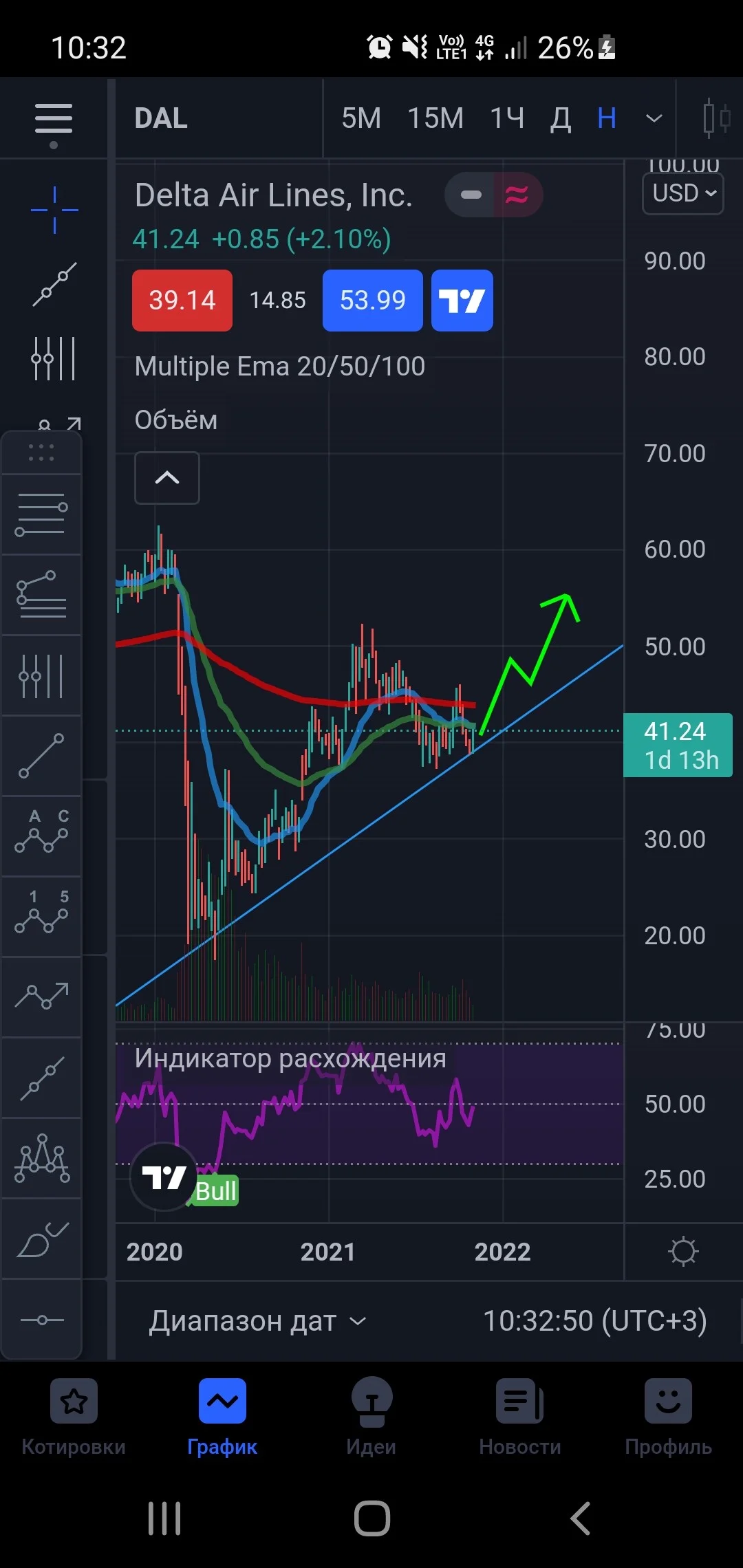Toggle the flat line indicator switch

pos(471,195)
